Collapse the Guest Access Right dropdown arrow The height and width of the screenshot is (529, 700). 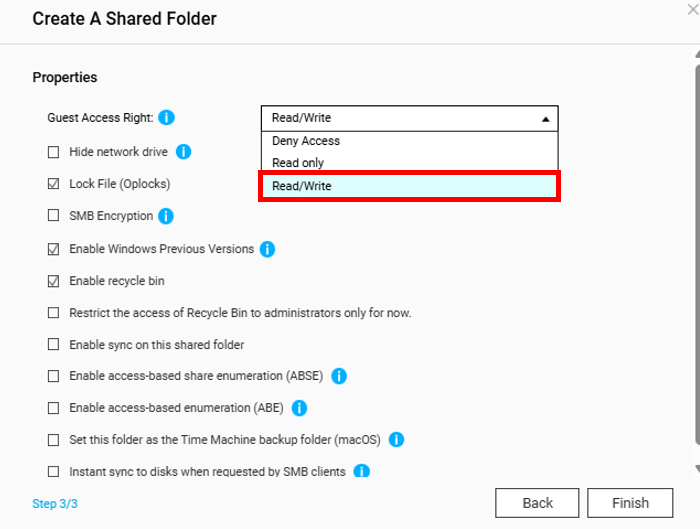tap(546, 119)
